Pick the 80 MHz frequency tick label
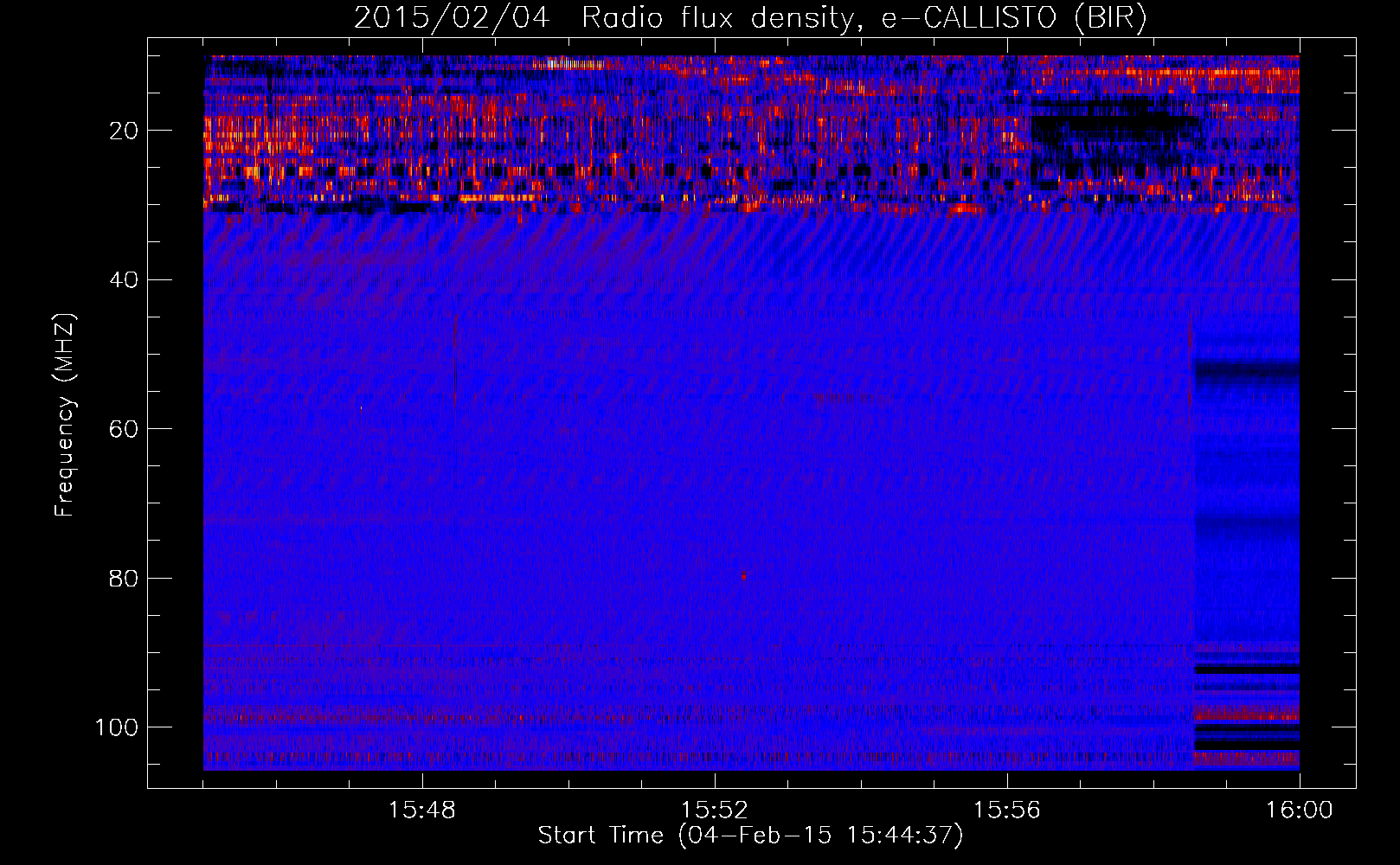 click(124, 578)
